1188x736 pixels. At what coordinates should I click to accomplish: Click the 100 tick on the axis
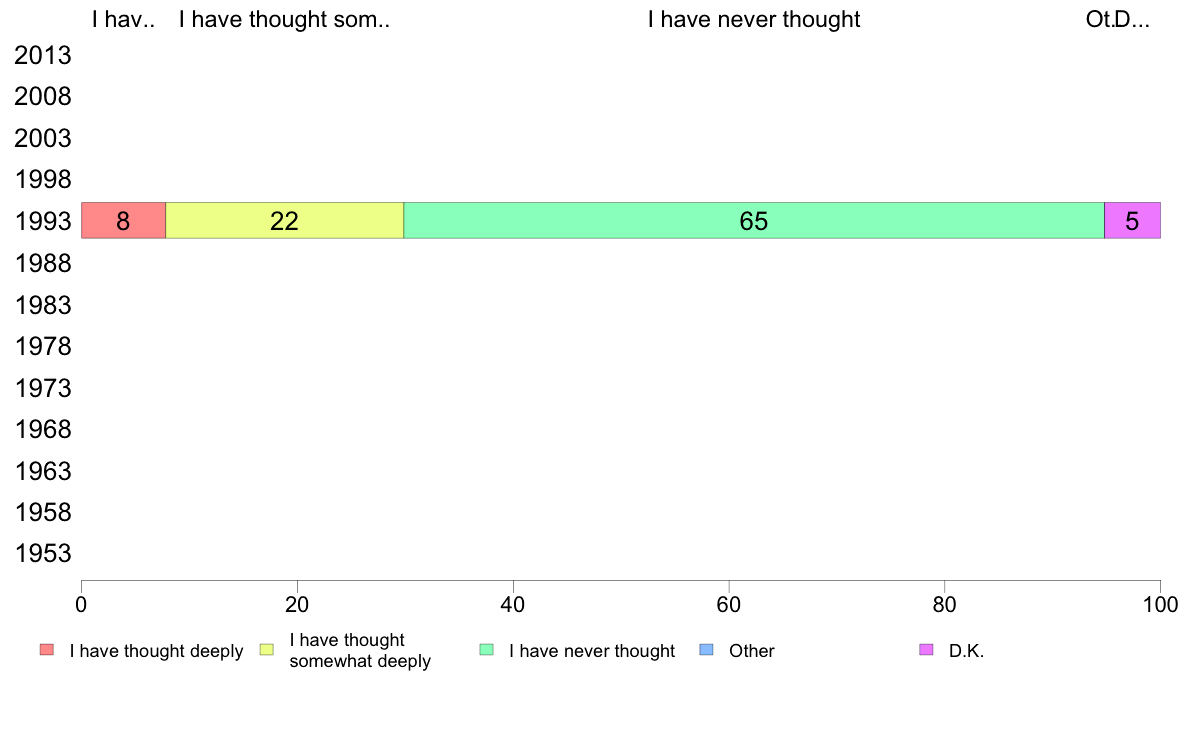[x=1160, y=604]
